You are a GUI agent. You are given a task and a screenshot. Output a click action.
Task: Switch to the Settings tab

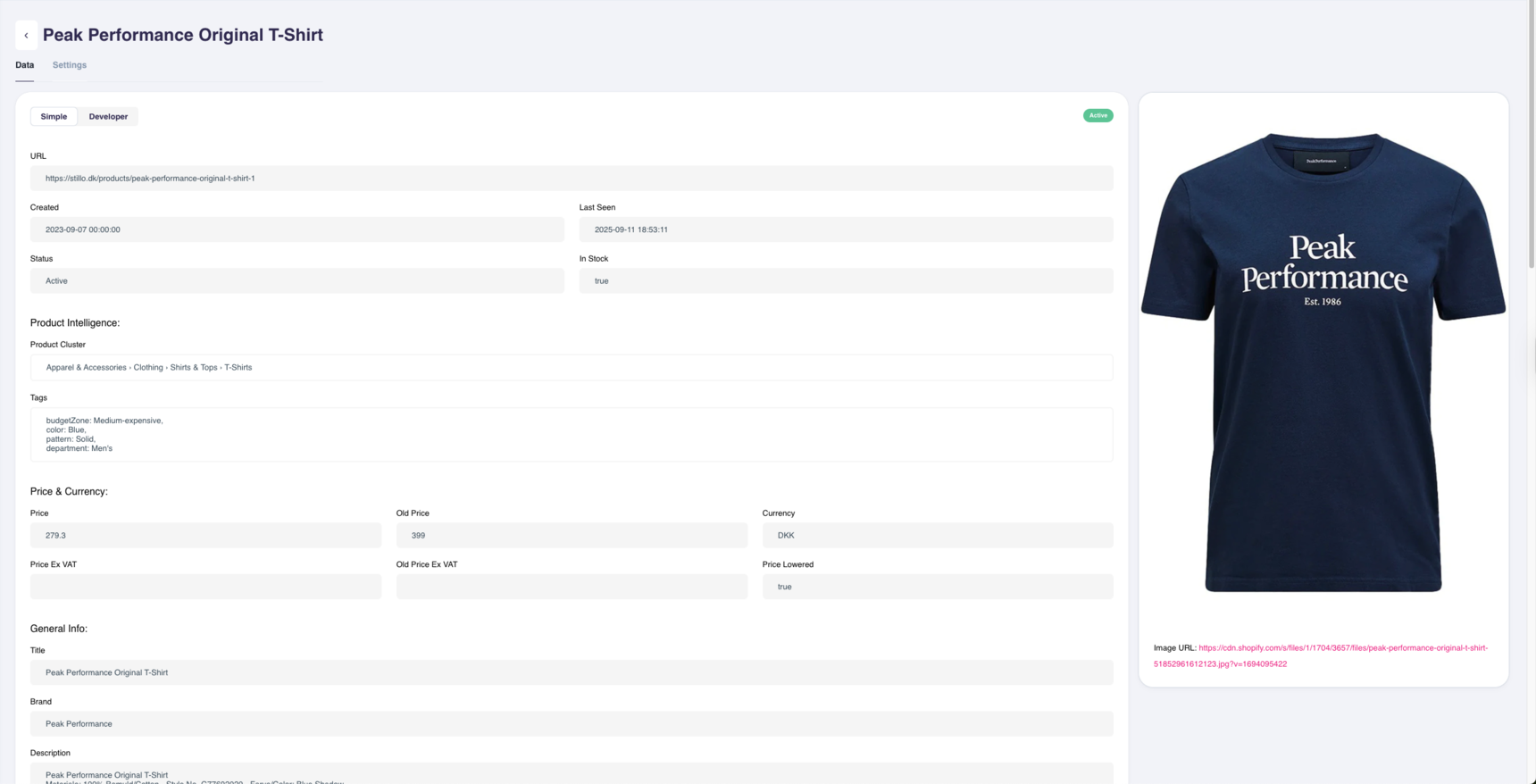[x=69, y=65]
